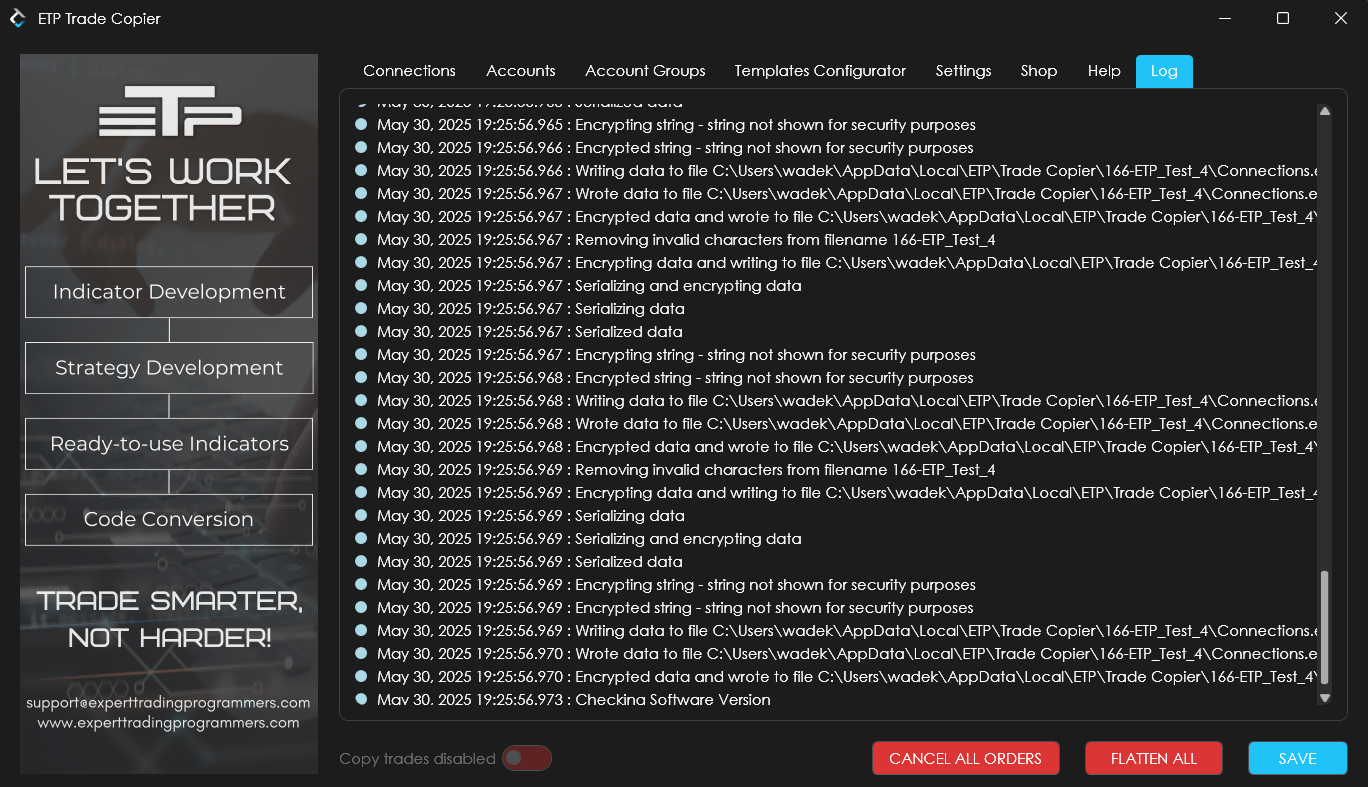Click the support@experttradingprogrammers.com email link
The width and height of the screenshot is (1368, 787).
tap(168, 702)
